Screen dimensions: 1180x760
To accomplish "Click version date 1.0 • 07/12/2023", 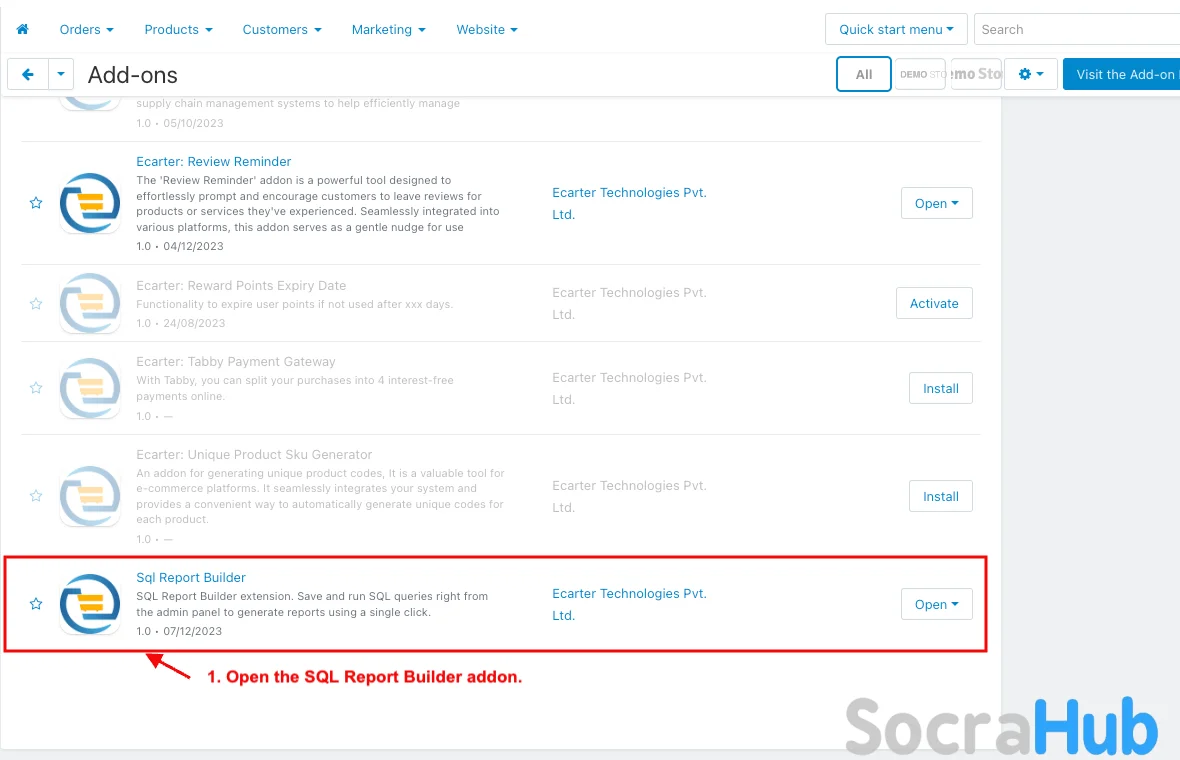I will (179, 631).
